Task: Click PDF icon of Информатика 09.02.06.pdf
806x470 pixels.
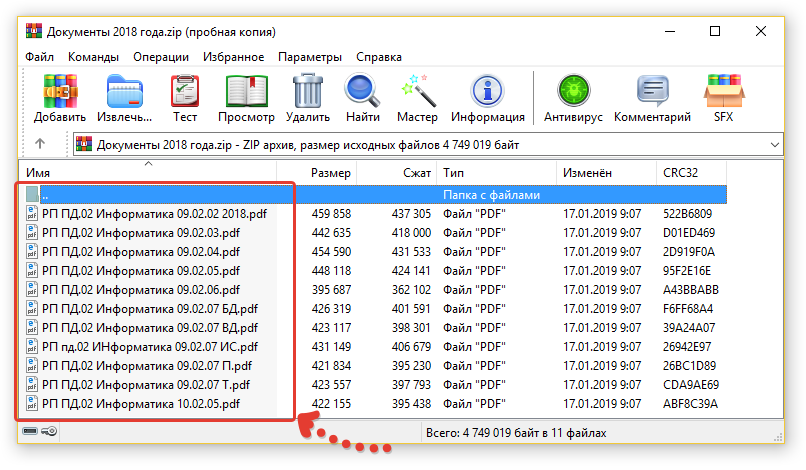Action: [32, 290]
